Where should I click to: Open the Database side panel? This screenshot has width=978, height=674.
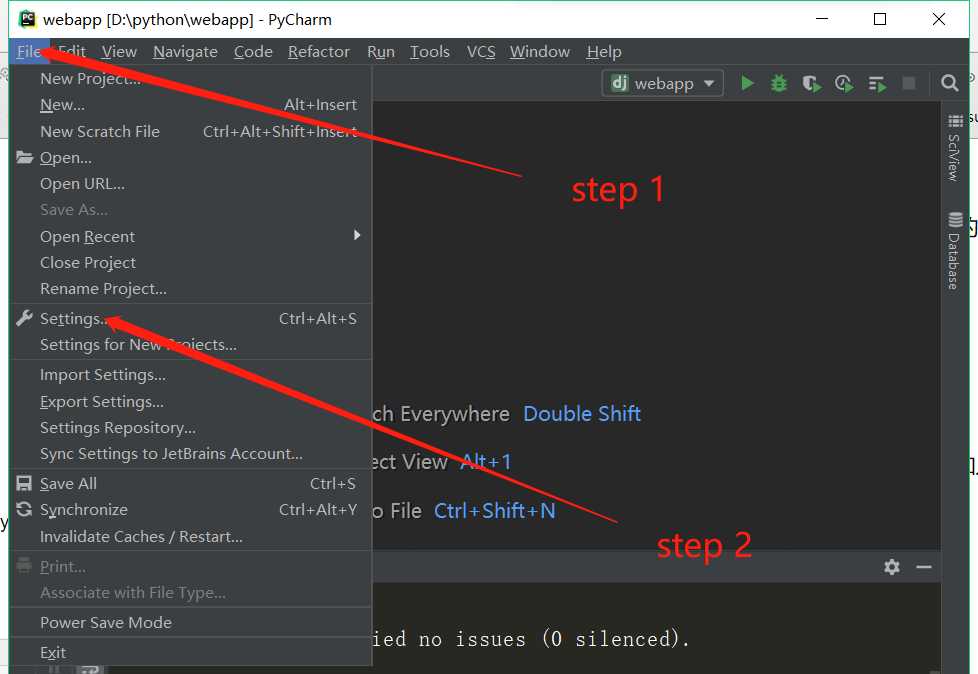pos(954,251)
